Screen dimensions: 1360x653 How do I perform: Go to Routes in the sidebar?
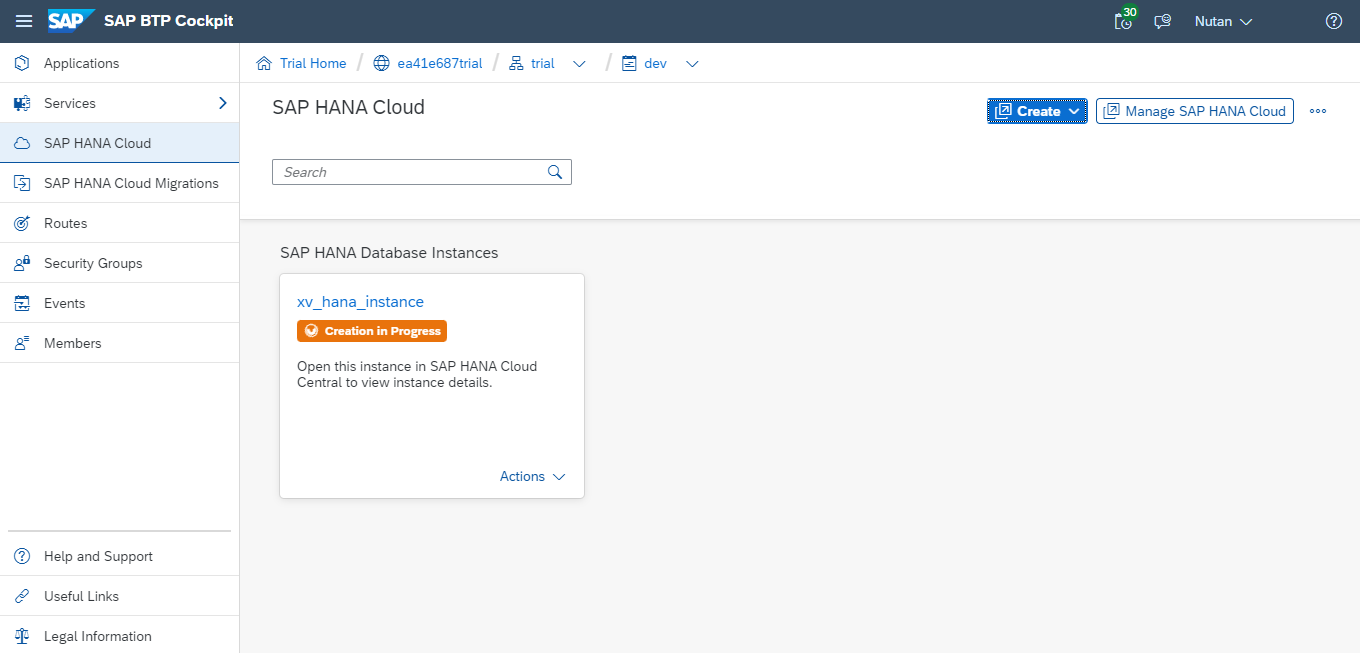(x=120, y=223)
